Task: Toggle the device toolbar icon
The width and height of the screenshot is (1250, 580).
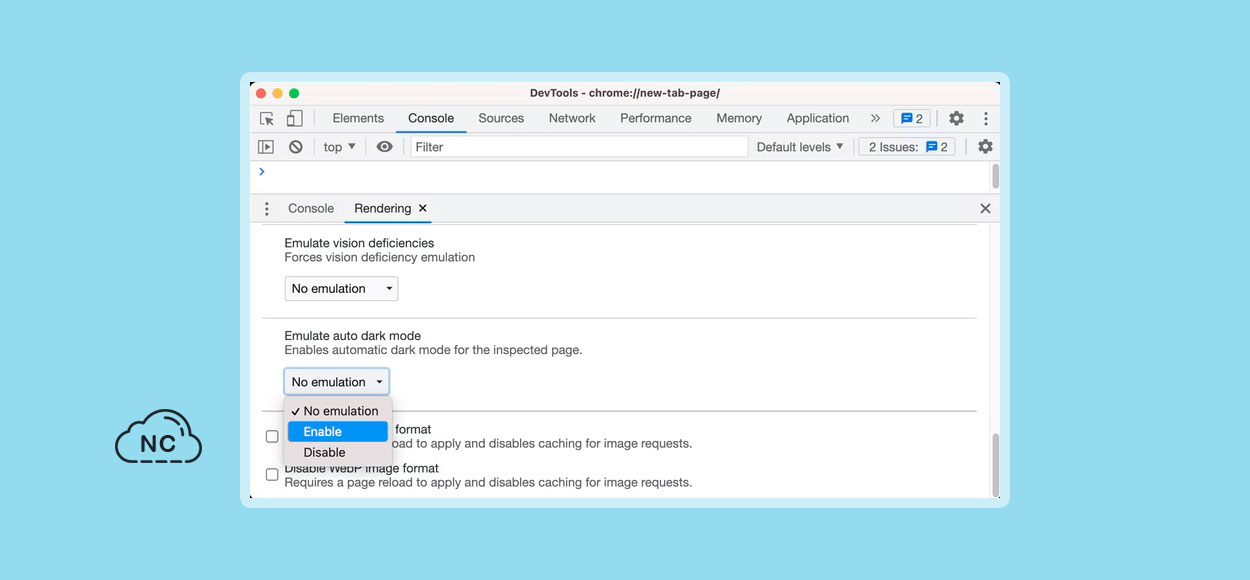Action: [294, 118]
